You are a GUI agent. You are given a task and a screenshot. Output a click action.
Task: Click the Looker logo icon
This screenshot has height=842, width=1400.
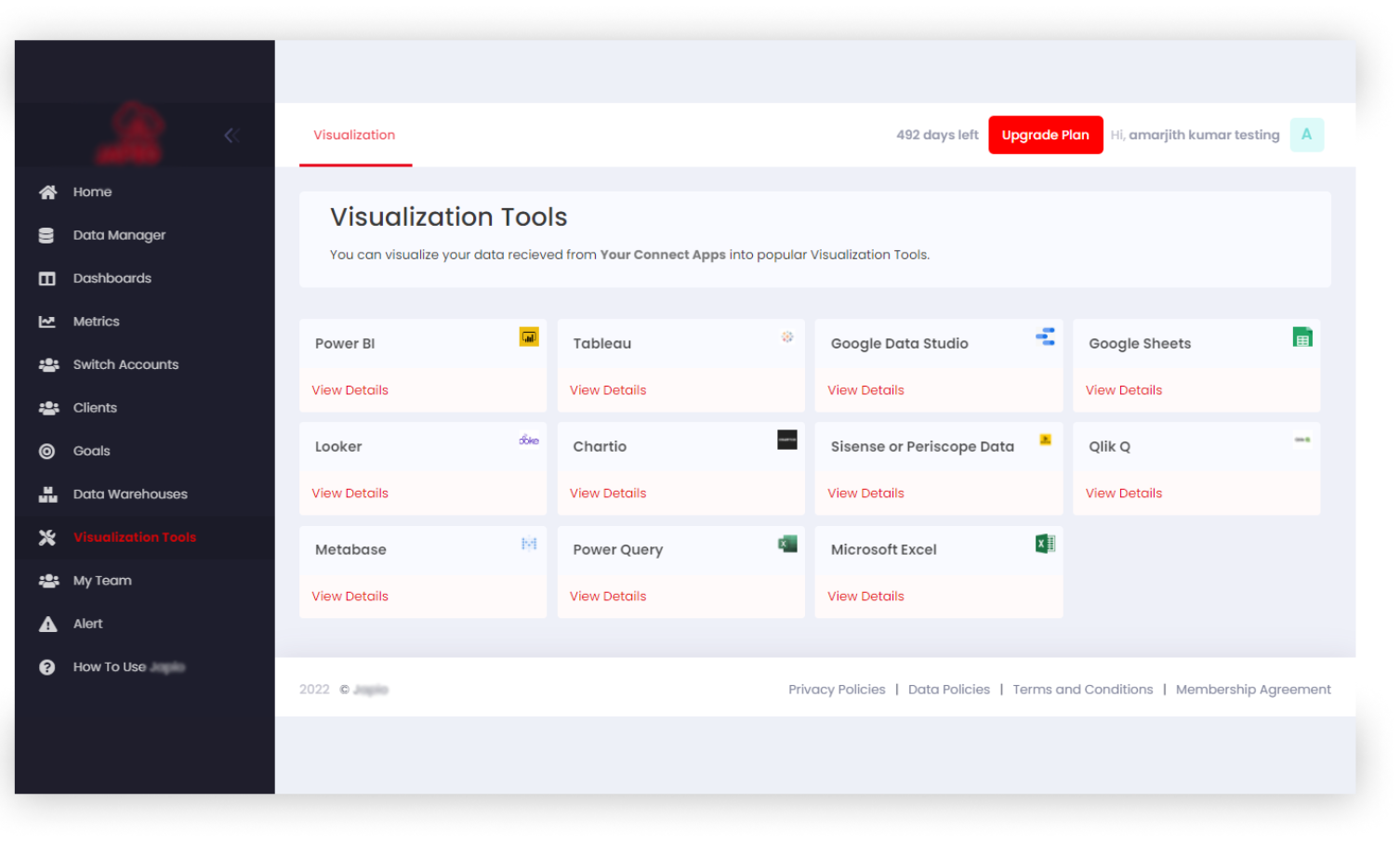pyautogui.click(x=529, y=440)
